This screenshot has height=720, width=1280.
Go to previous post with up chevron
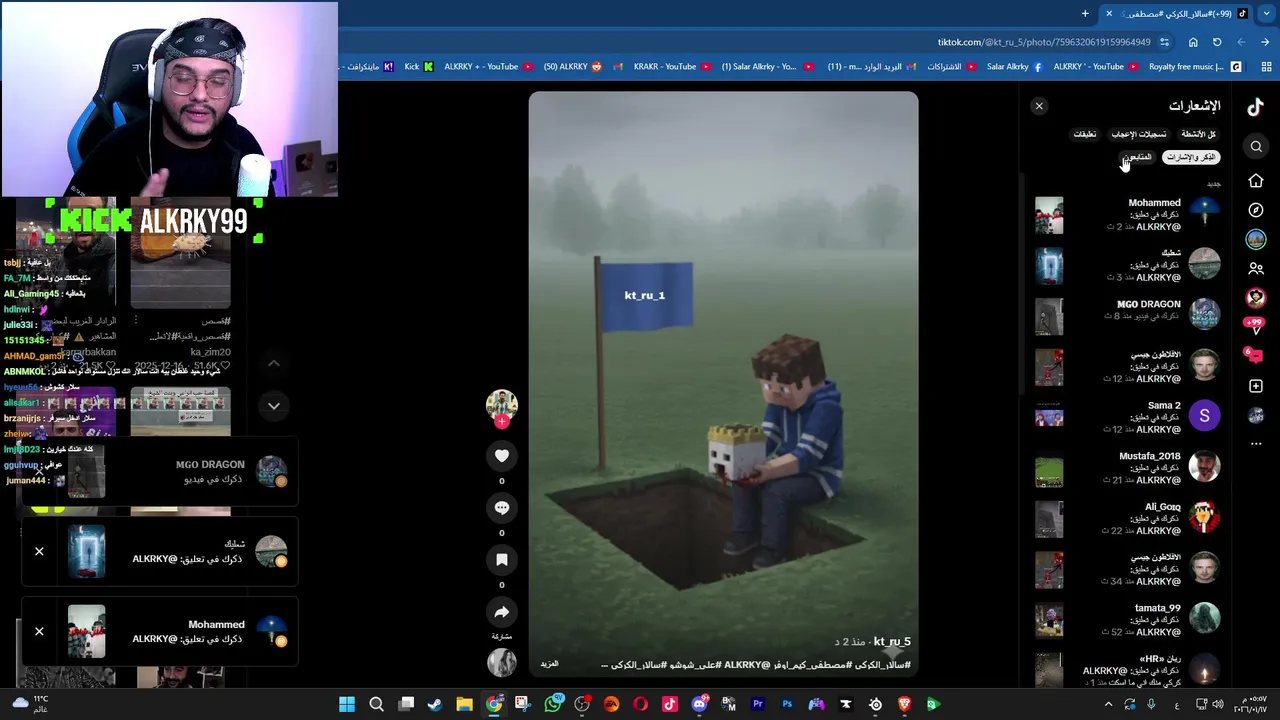click(x=273, y=364)
